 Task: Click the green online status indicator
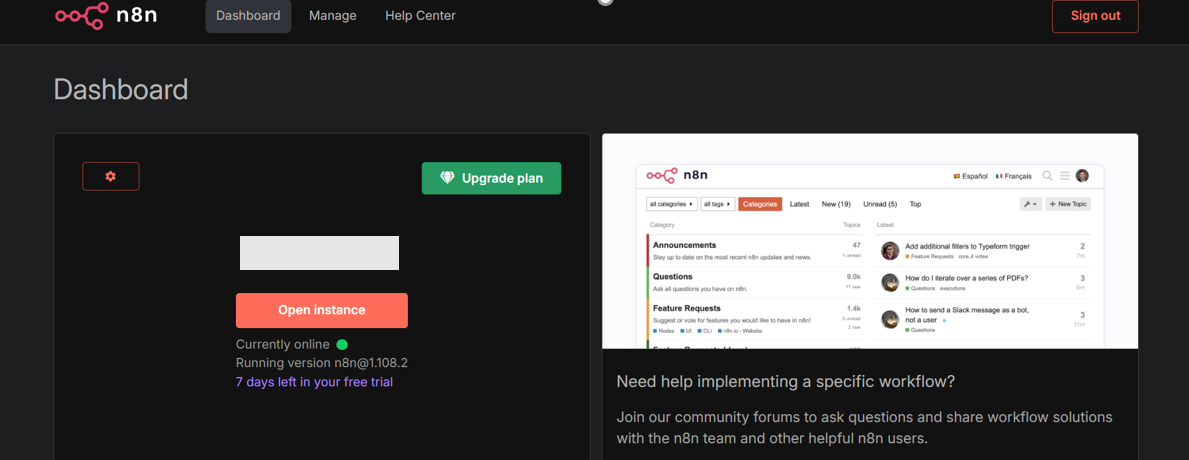click(x=342, y=344)
